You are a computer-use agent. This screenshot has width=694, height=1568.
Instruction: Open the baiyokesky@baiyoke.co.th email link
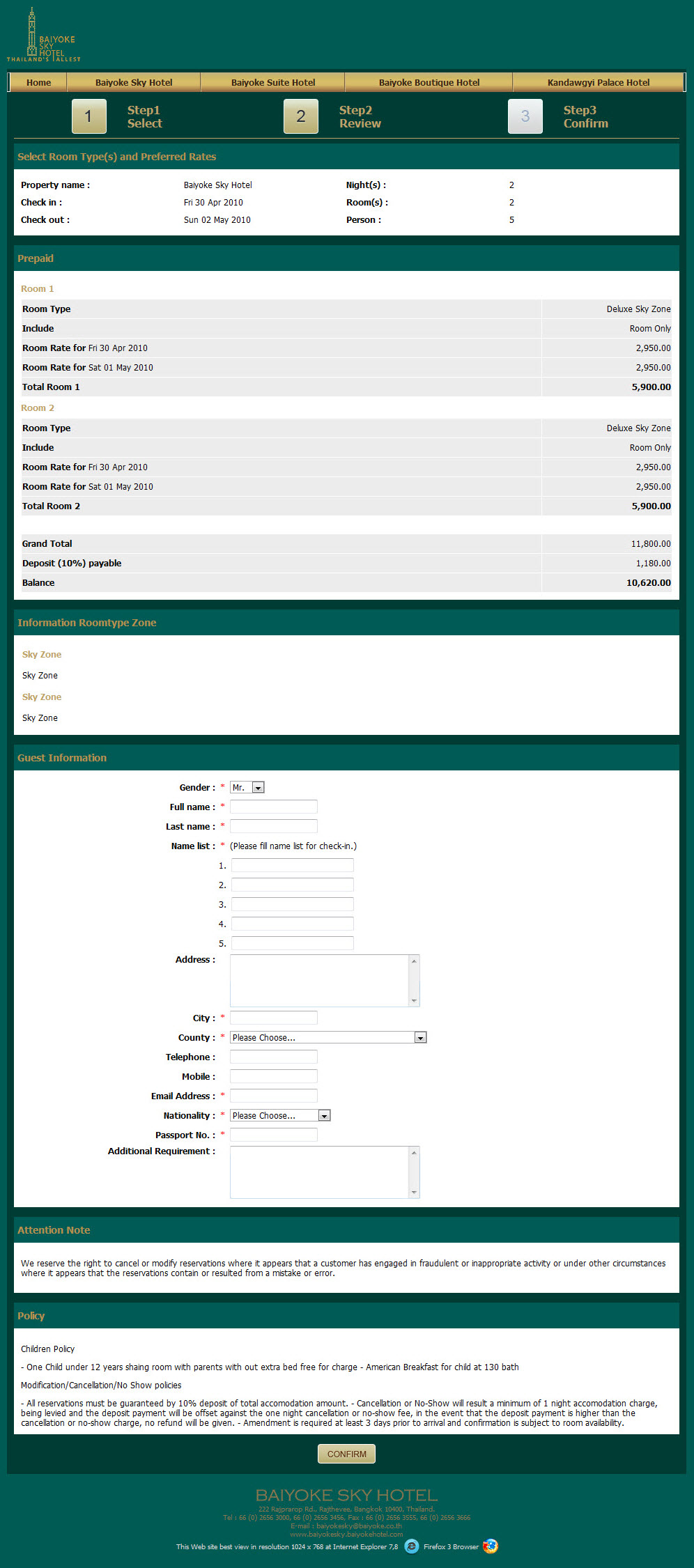pos(359,1526)
